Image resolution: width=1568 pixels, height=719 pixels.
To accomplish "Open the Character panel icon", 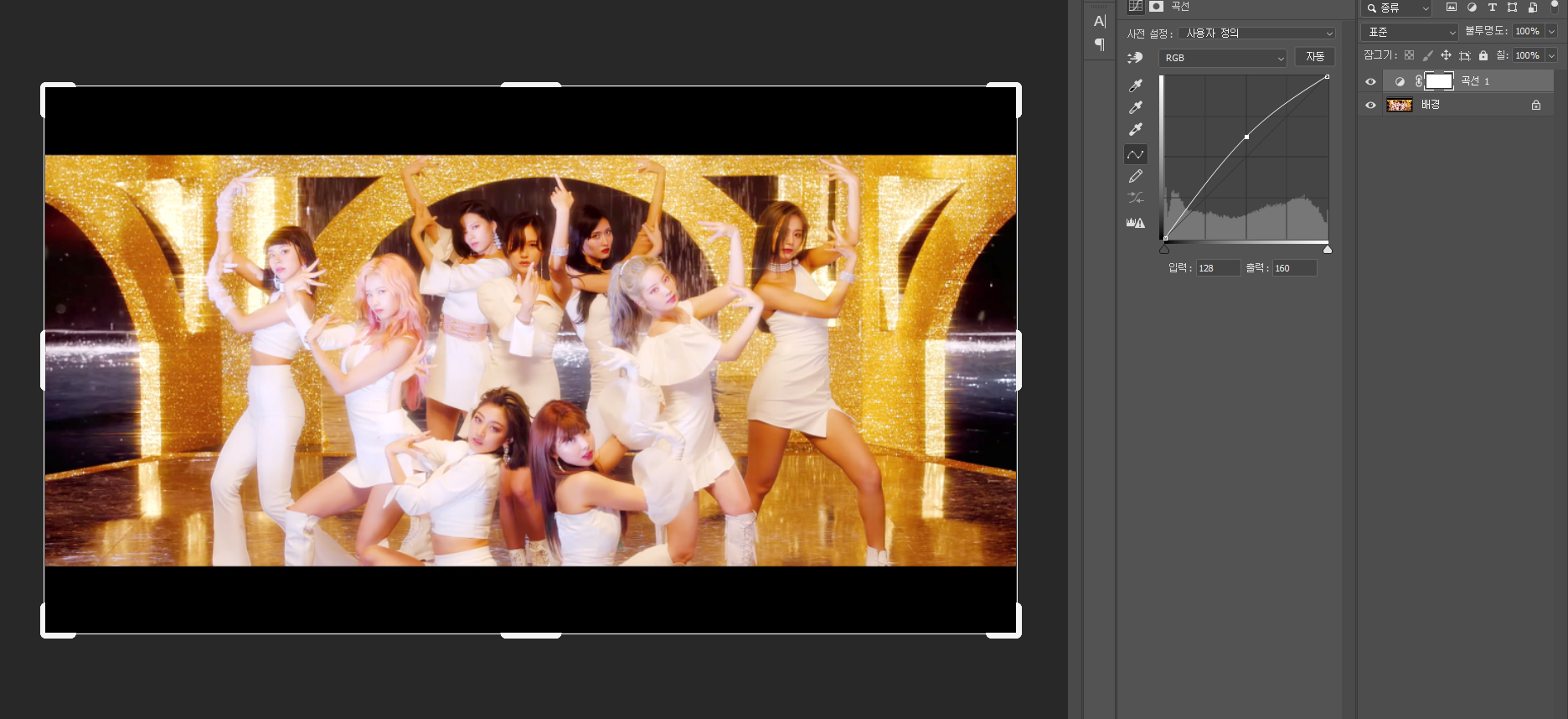I will click(x=1100, y=21).
